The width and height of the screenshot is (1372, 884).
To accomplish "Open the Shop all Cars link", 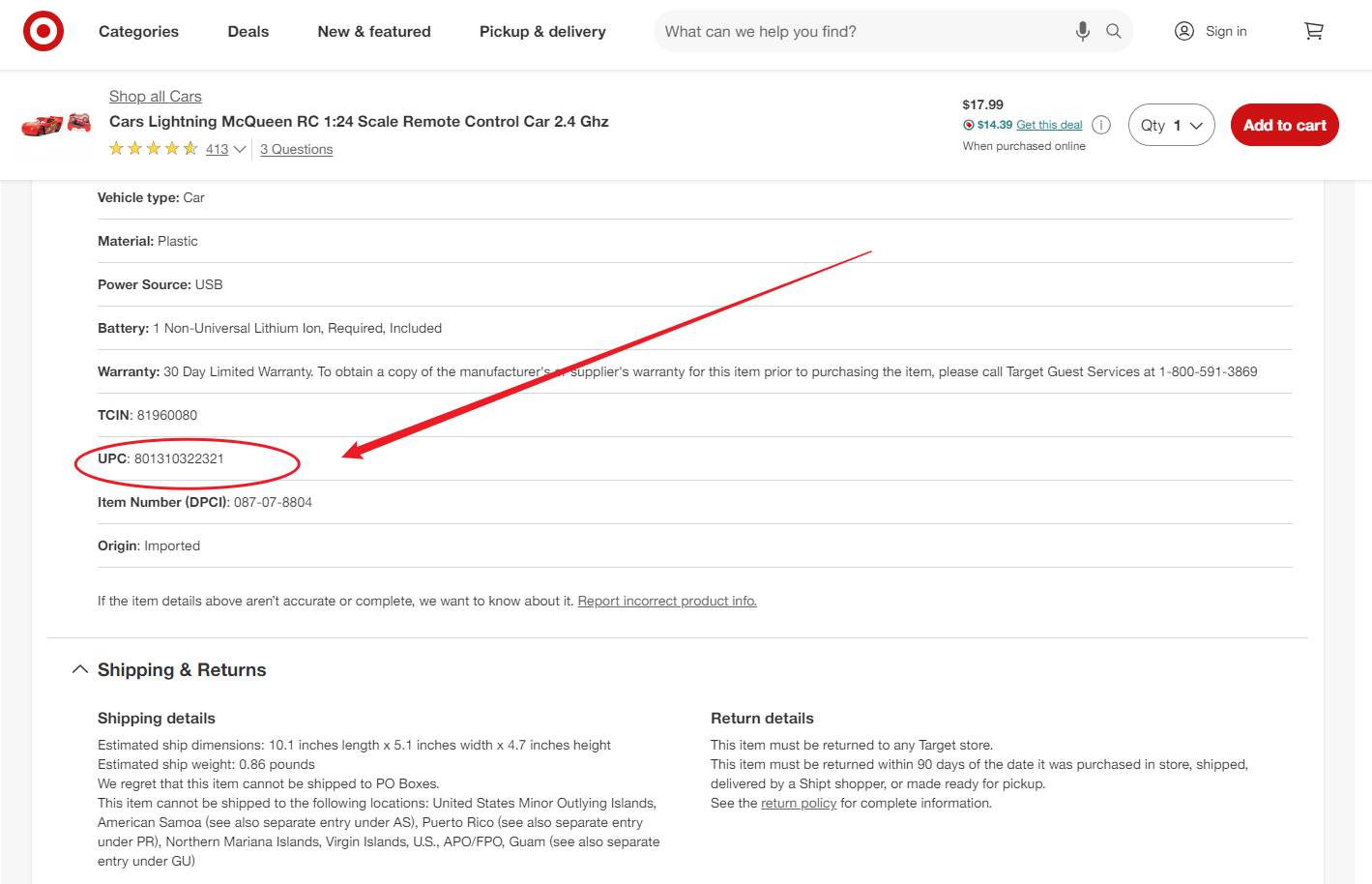I will click(156, 96).
